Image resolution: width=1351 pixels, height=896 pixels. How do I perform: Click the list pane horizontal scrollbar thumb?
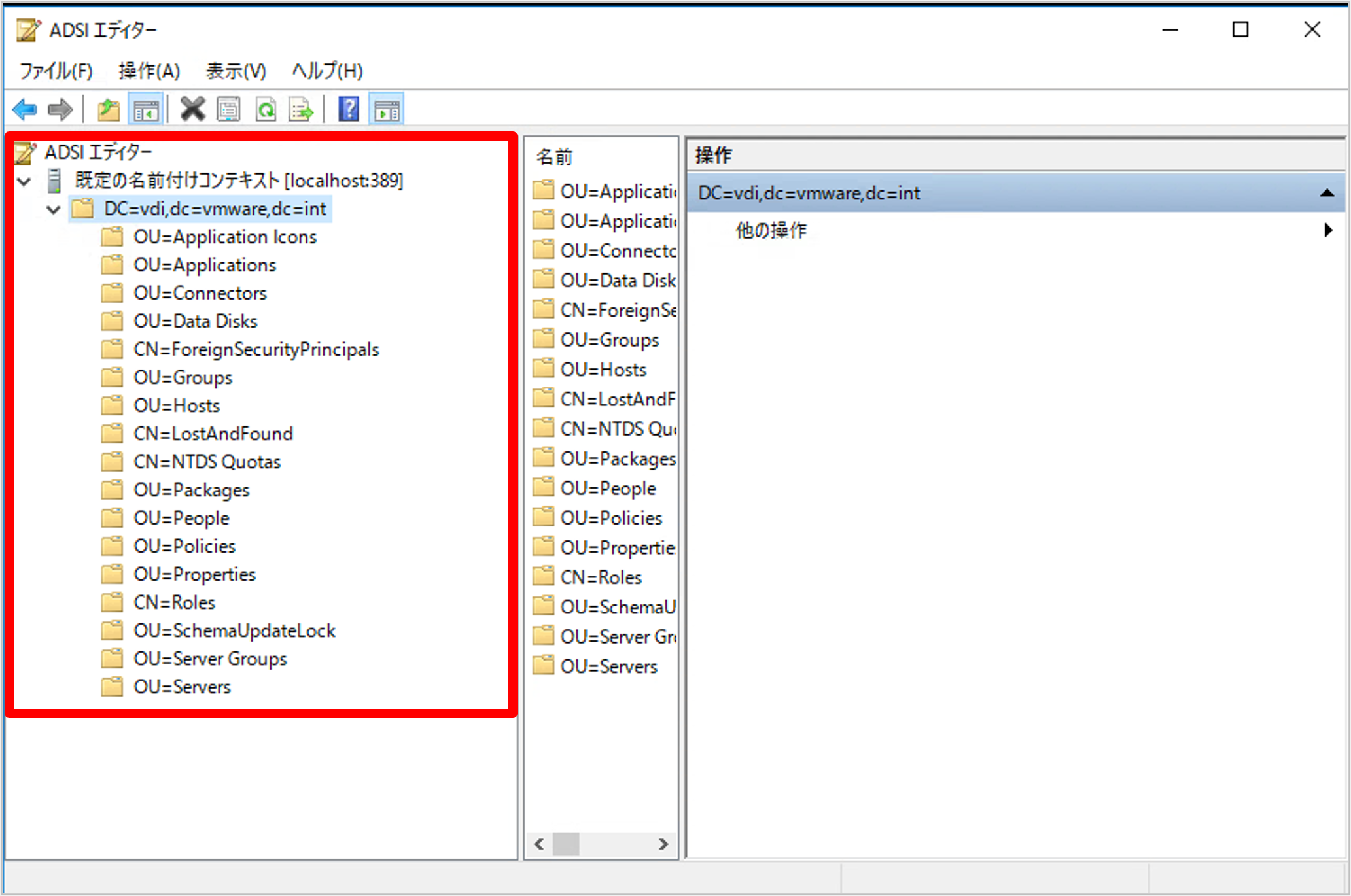click(566, 844)
